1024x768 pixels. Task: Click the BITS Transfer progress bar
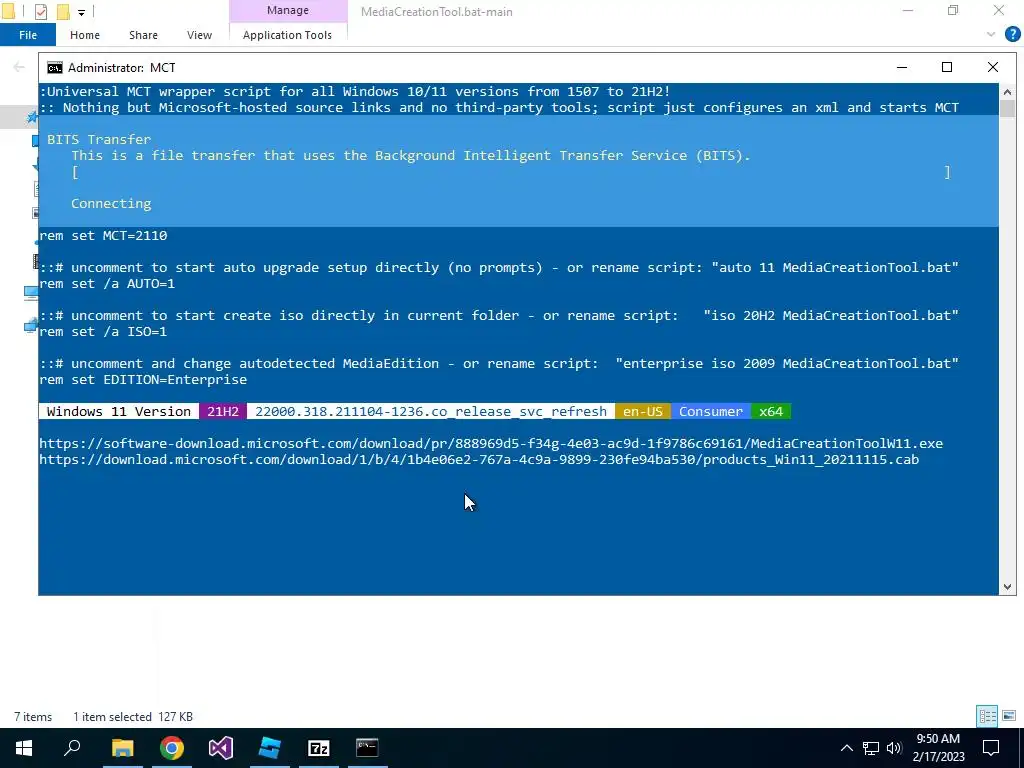click(x=511, y=172)
